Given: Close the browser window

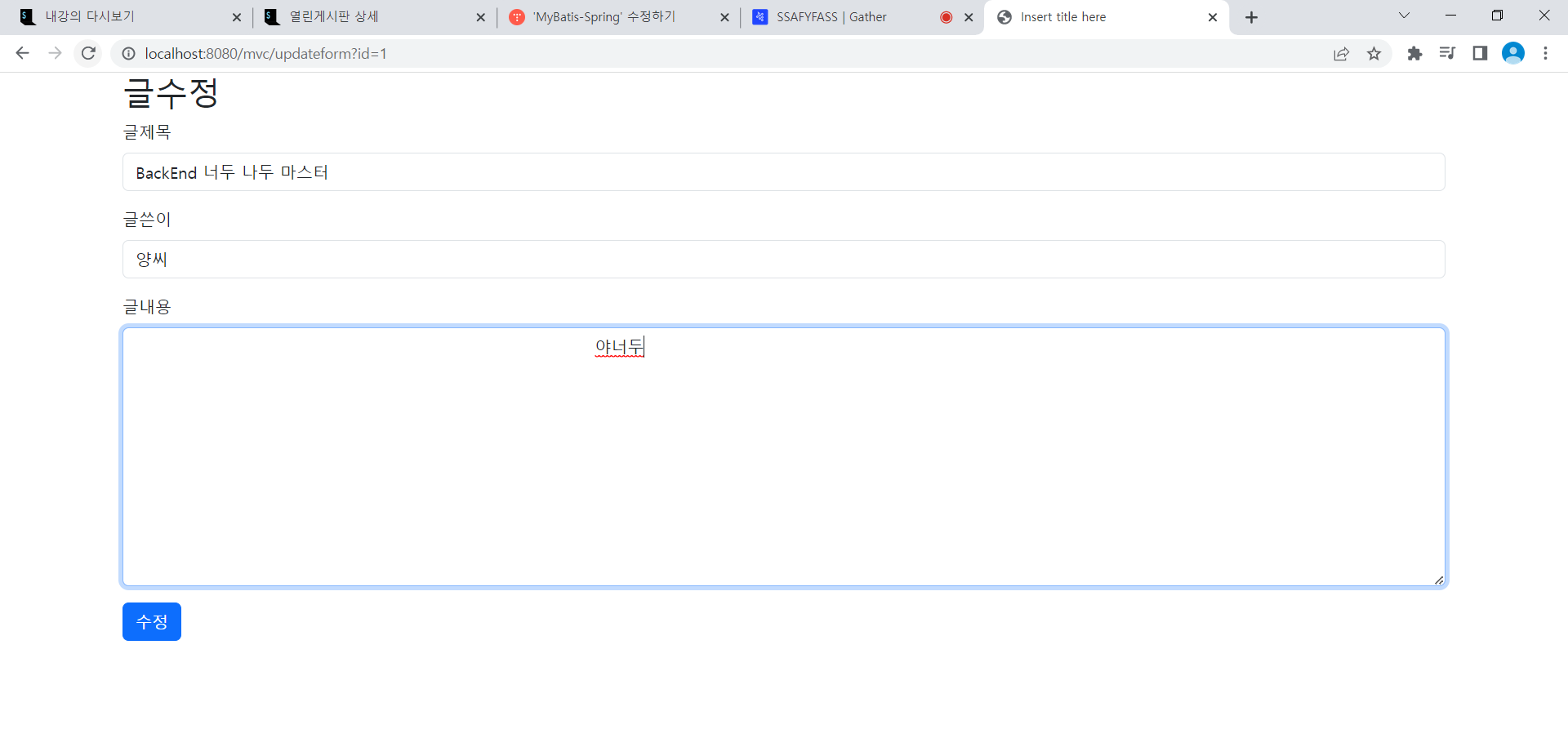Looking at the screenshot, I should 1544,16.
